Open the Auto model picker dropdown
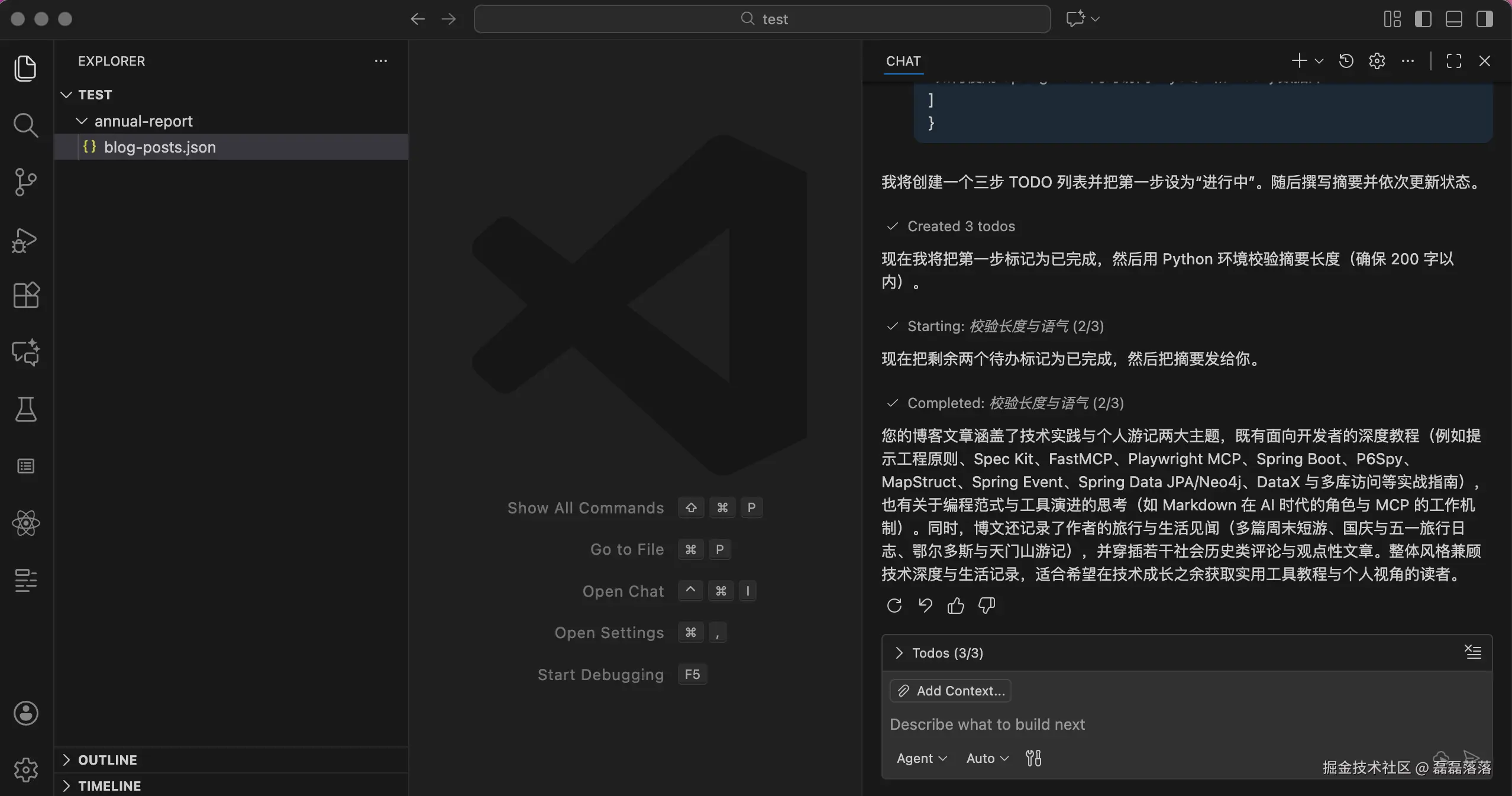This screenshot has height=796, width=1512. click(x=987, y=758)
